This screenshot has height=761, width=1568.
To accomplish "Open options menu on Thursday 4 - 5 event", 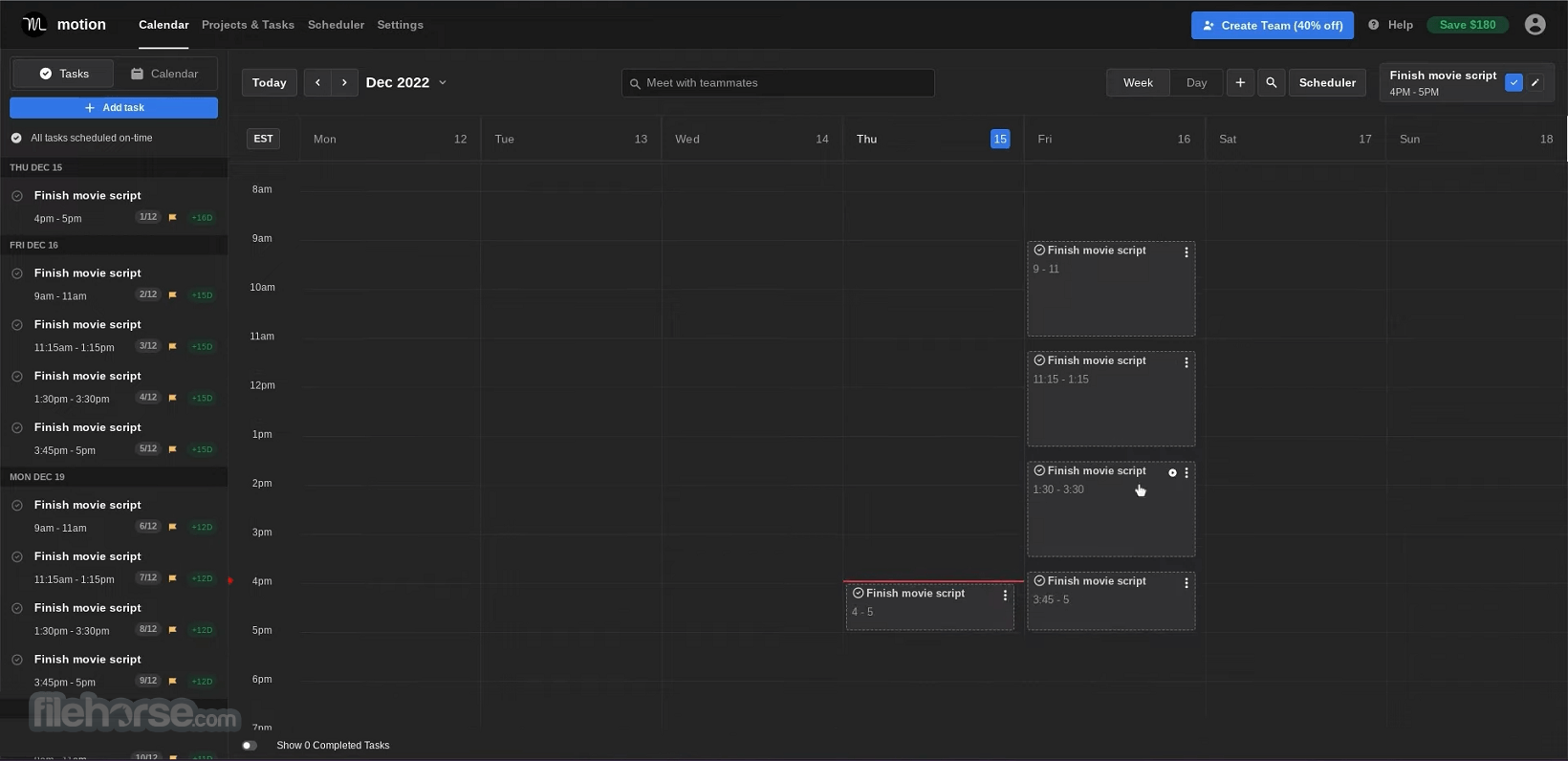I will pos(1005,596).
